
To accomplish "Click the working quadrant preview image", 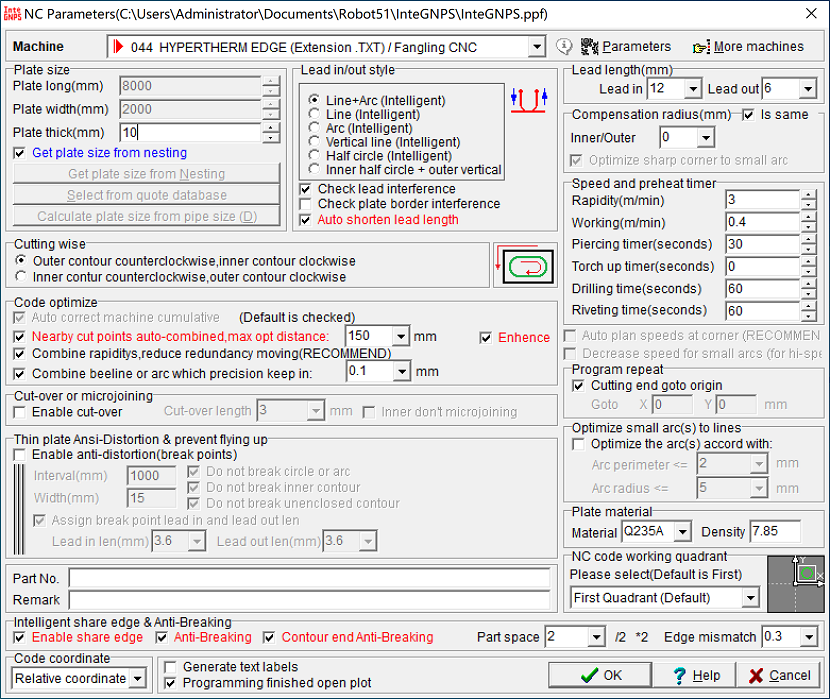I will pyautogui.click(x=796, y=584).
